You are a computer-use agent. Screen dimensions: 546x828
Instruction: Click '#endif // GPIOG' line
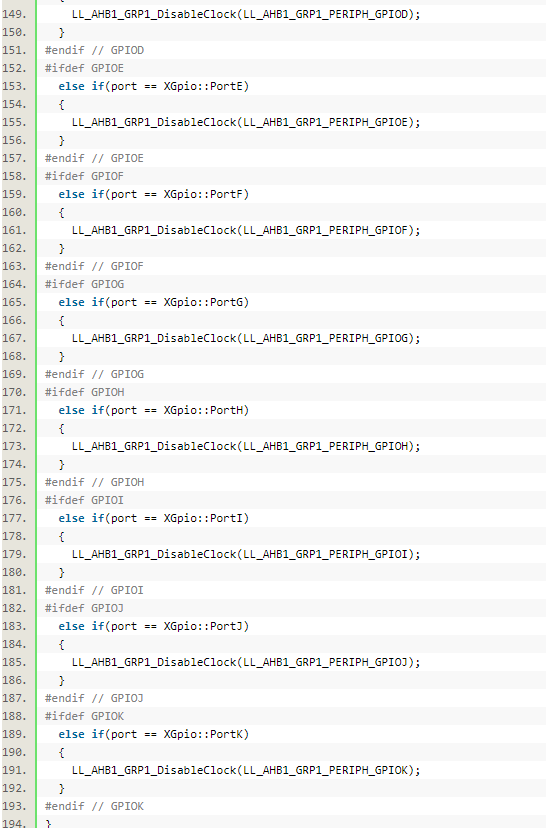(x=95, y=374)
